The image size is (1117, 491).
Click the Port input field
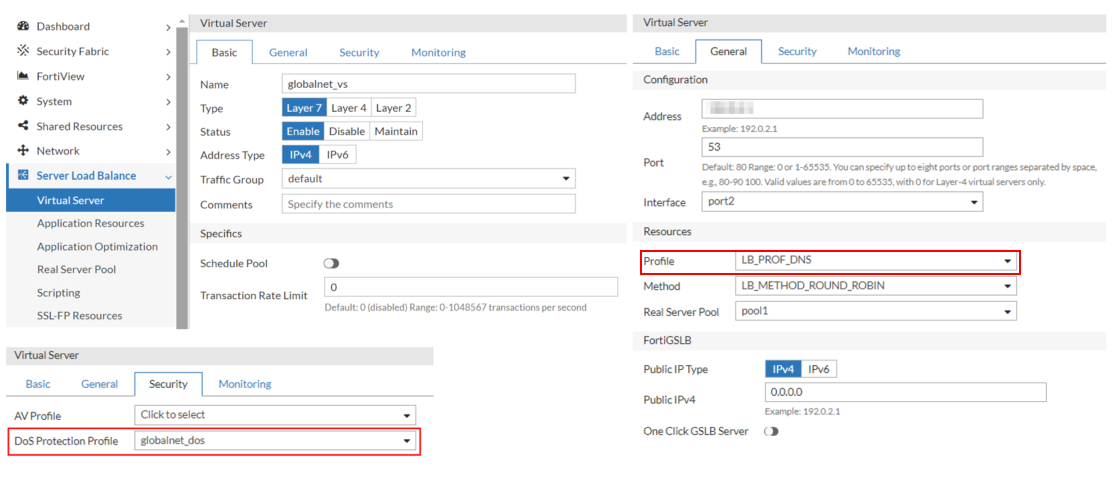[x=842, y=147]
